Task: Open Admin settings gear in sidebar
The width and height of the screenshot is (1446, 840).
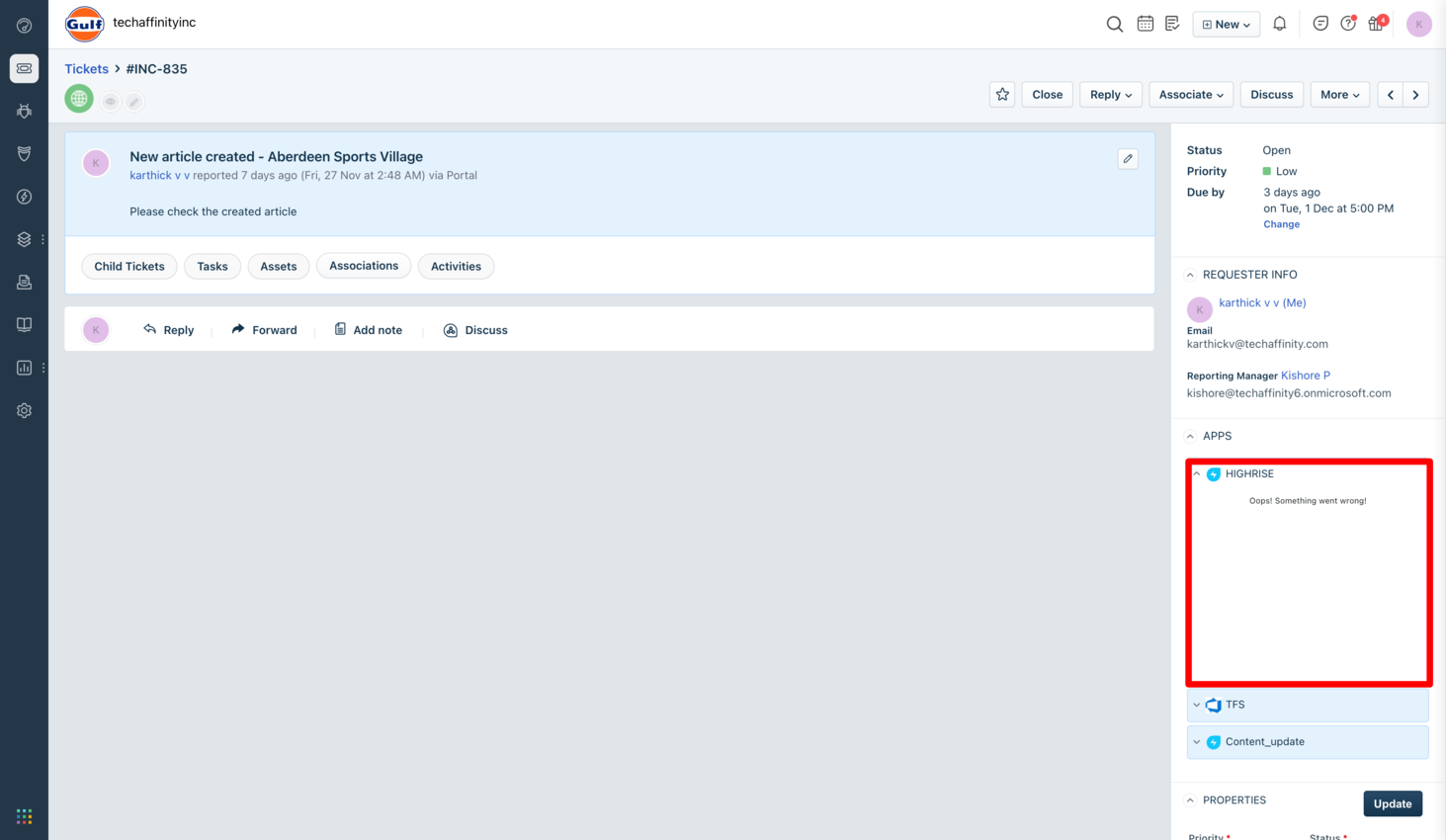Action: 24,410
